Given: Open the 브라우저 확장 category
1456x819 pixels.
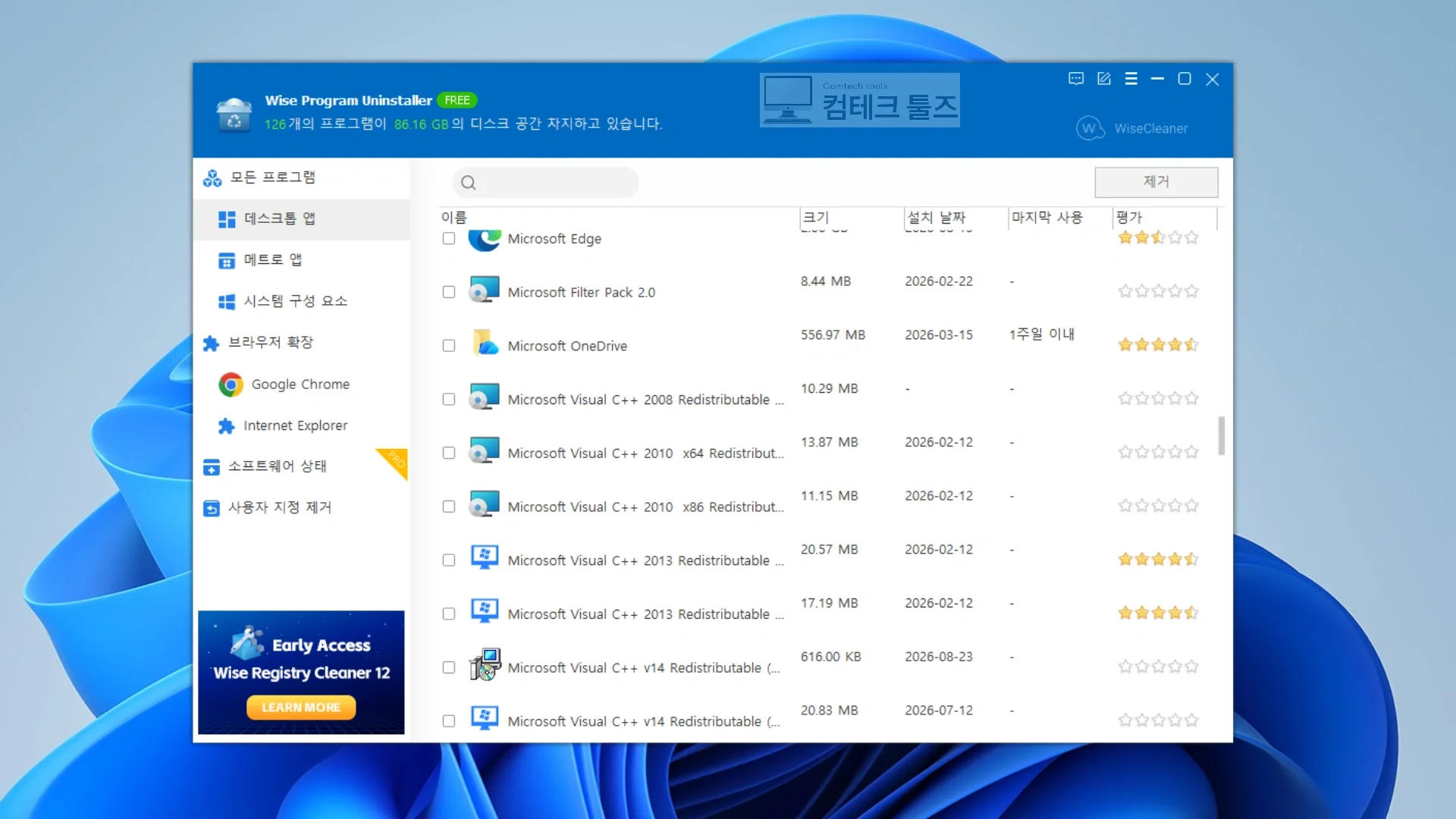Looking at the screenshot, I should (x=301, y=343).
